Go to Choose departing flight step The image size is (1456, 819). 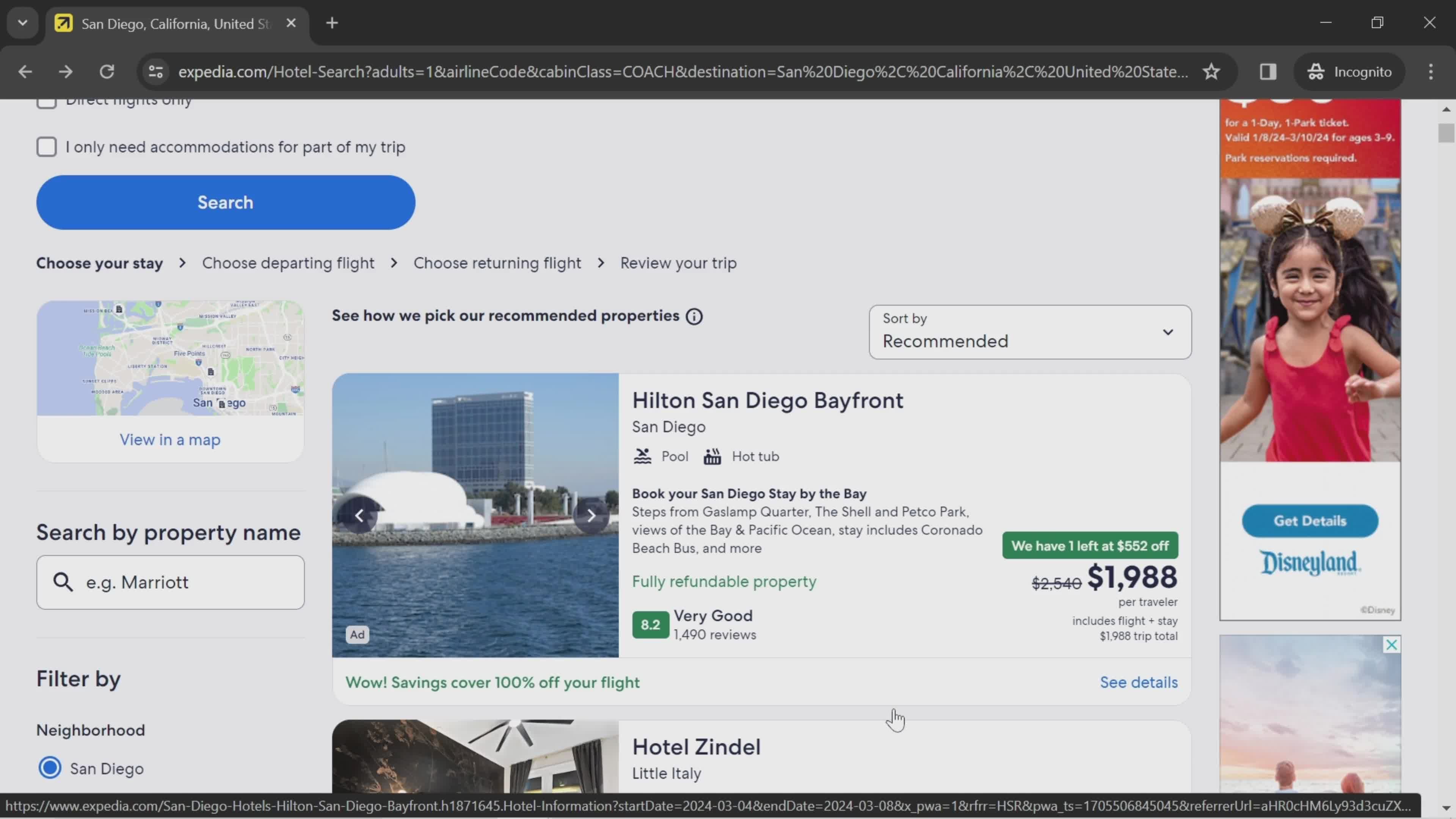(x=288, y=263)
